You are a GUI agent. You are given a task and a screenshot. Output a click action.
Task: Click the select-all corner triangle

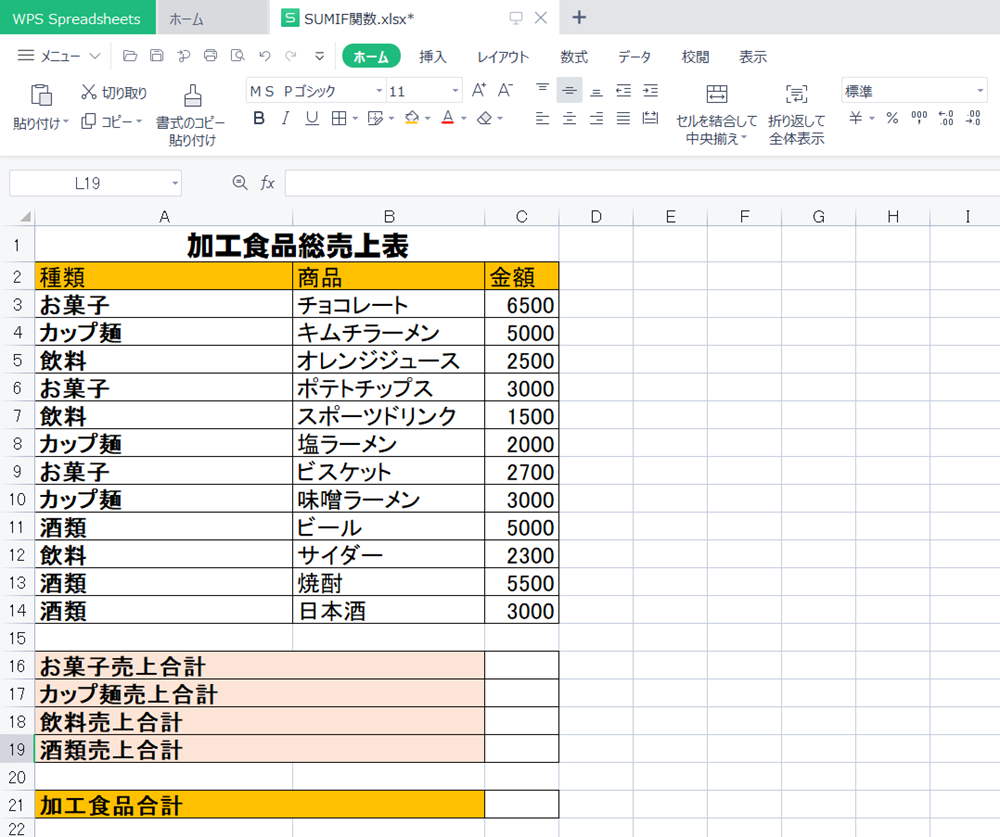tap(26, 217)
